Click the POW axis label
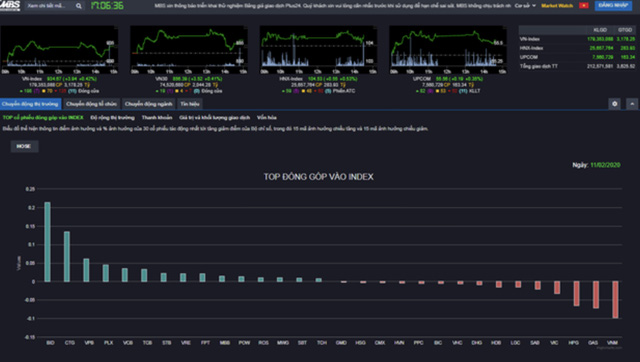The height and width of the screenshot is (362, 640). click(x=244, y=343)
